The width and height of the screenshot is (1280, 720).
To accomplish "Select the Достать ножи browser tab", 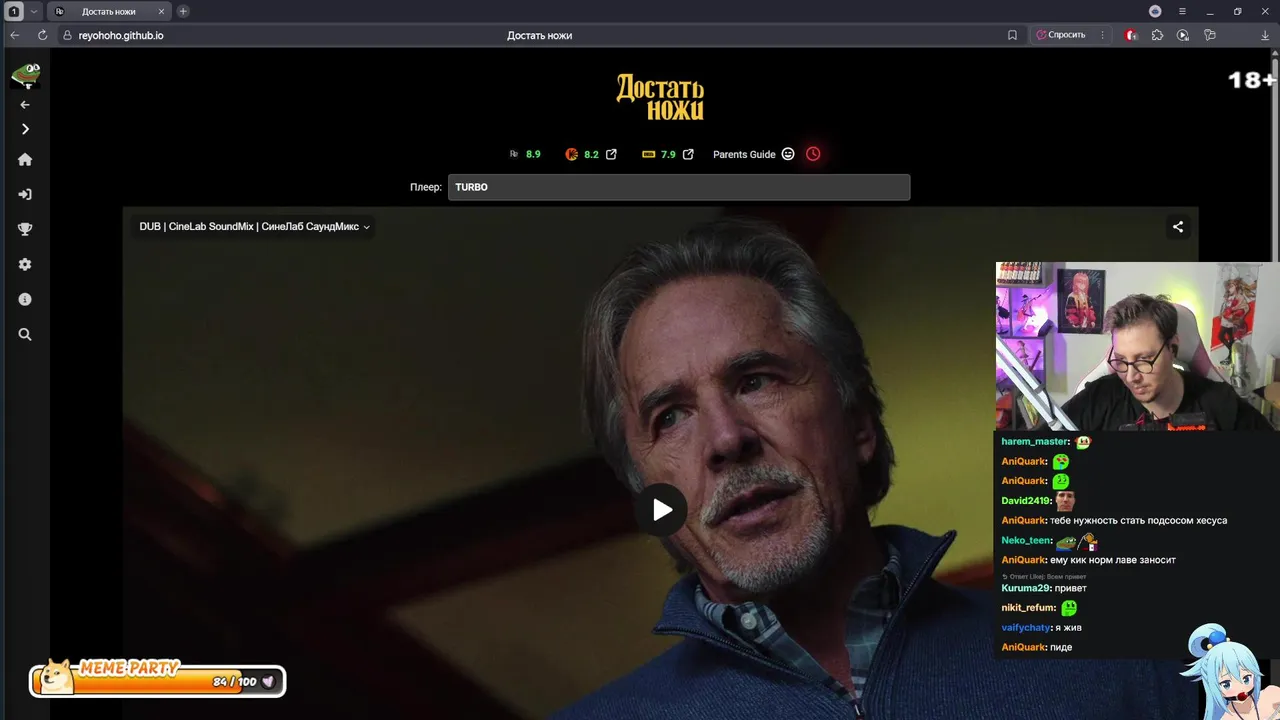I will click(x=109, y=11).
